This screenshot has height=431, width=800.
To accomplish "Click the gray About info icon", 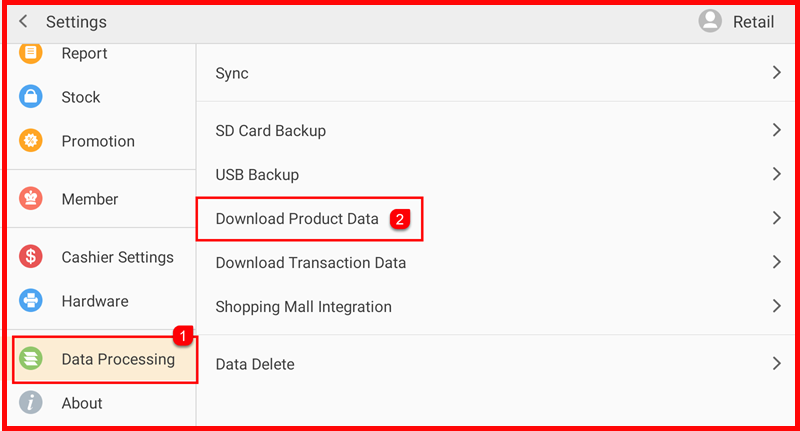I will tap(31, 403).
